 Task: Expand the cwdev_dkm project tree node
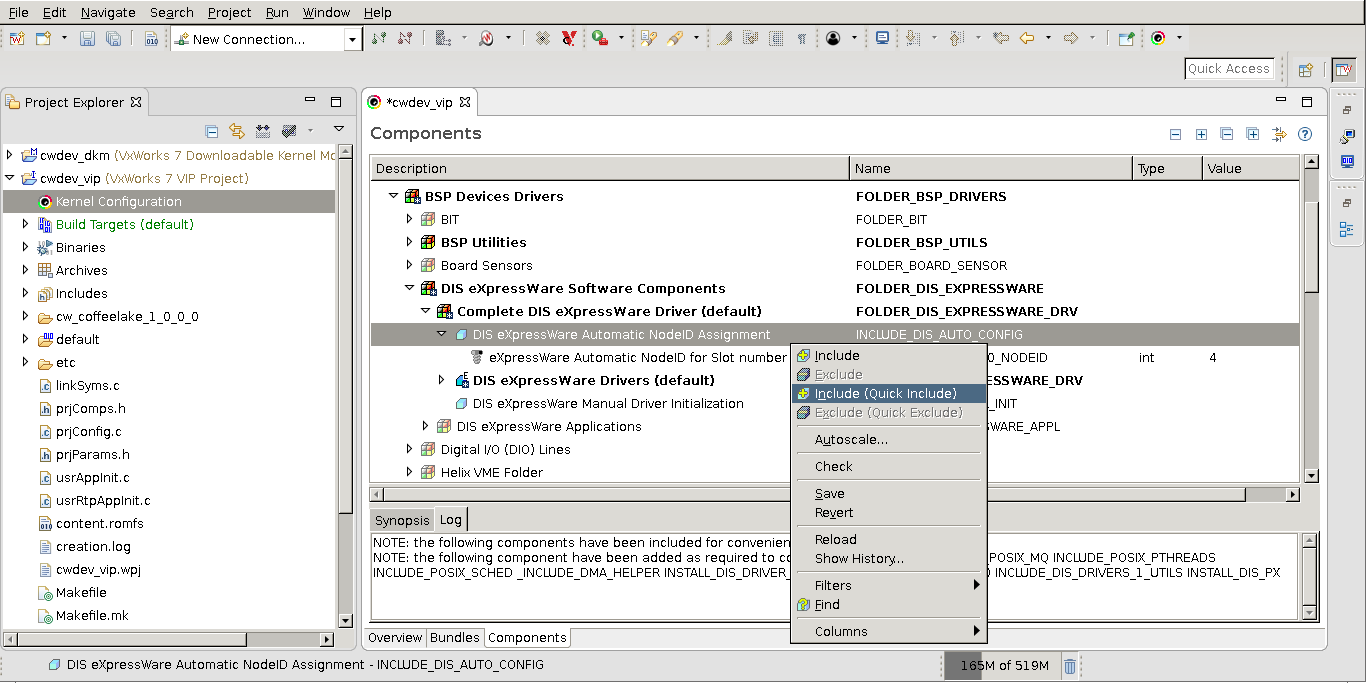11,155
